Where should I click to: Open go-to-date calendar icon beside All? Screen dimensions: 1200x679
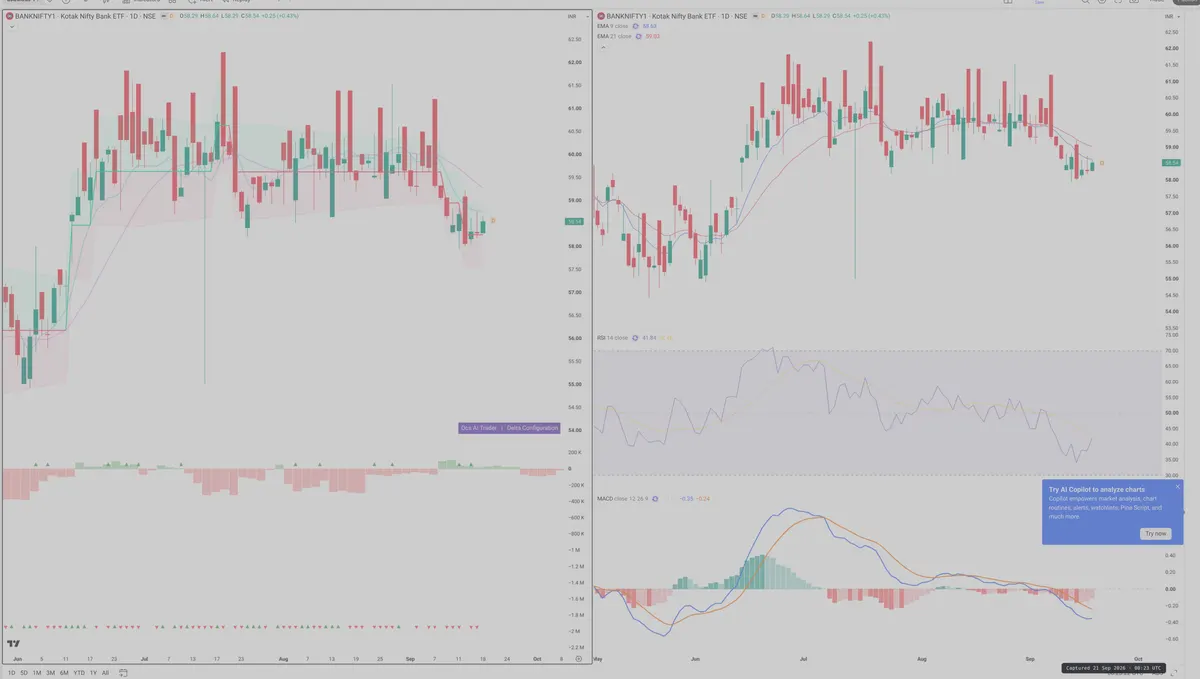(x=122, y=673)
